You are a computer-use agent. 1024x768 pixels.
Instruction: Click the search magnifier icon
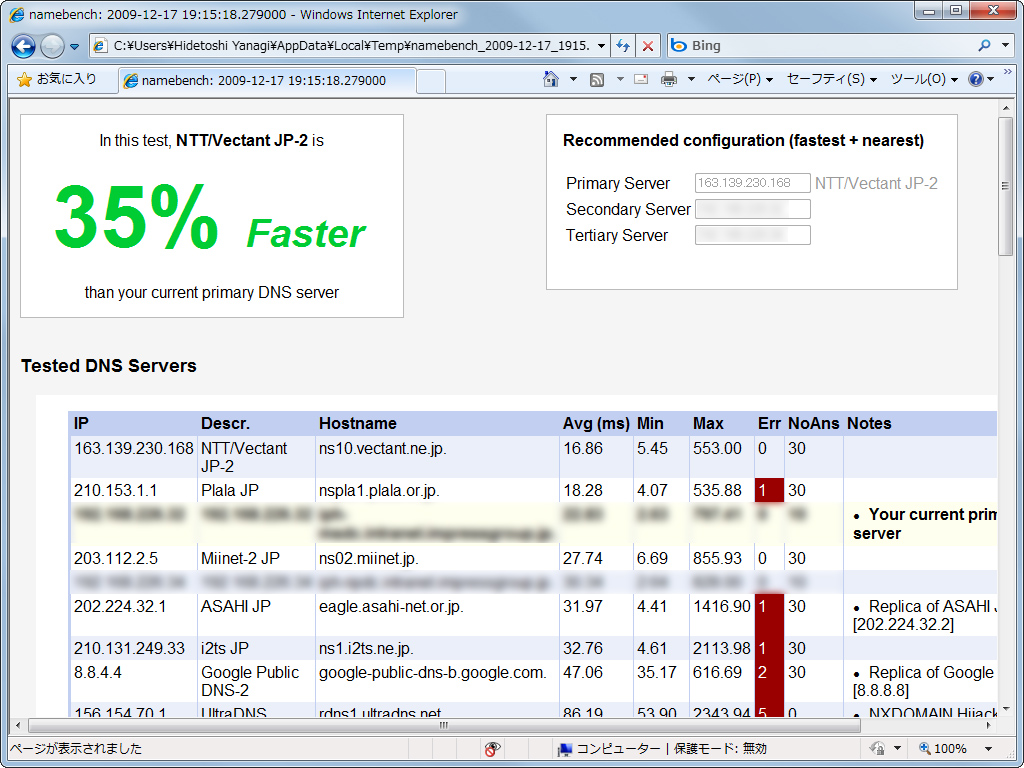pyautogui.click(x=984, y=46)
